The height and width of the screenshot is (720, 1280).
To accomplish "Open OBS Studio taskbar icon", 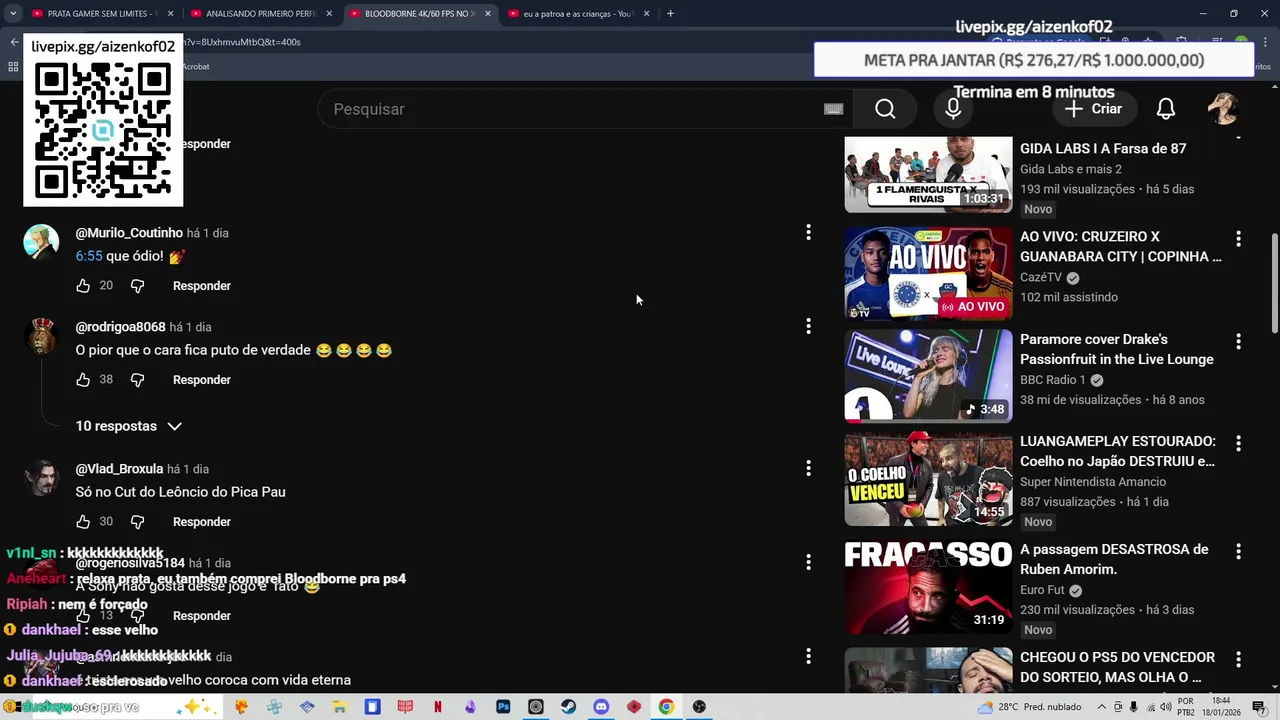I will point(699,707).
